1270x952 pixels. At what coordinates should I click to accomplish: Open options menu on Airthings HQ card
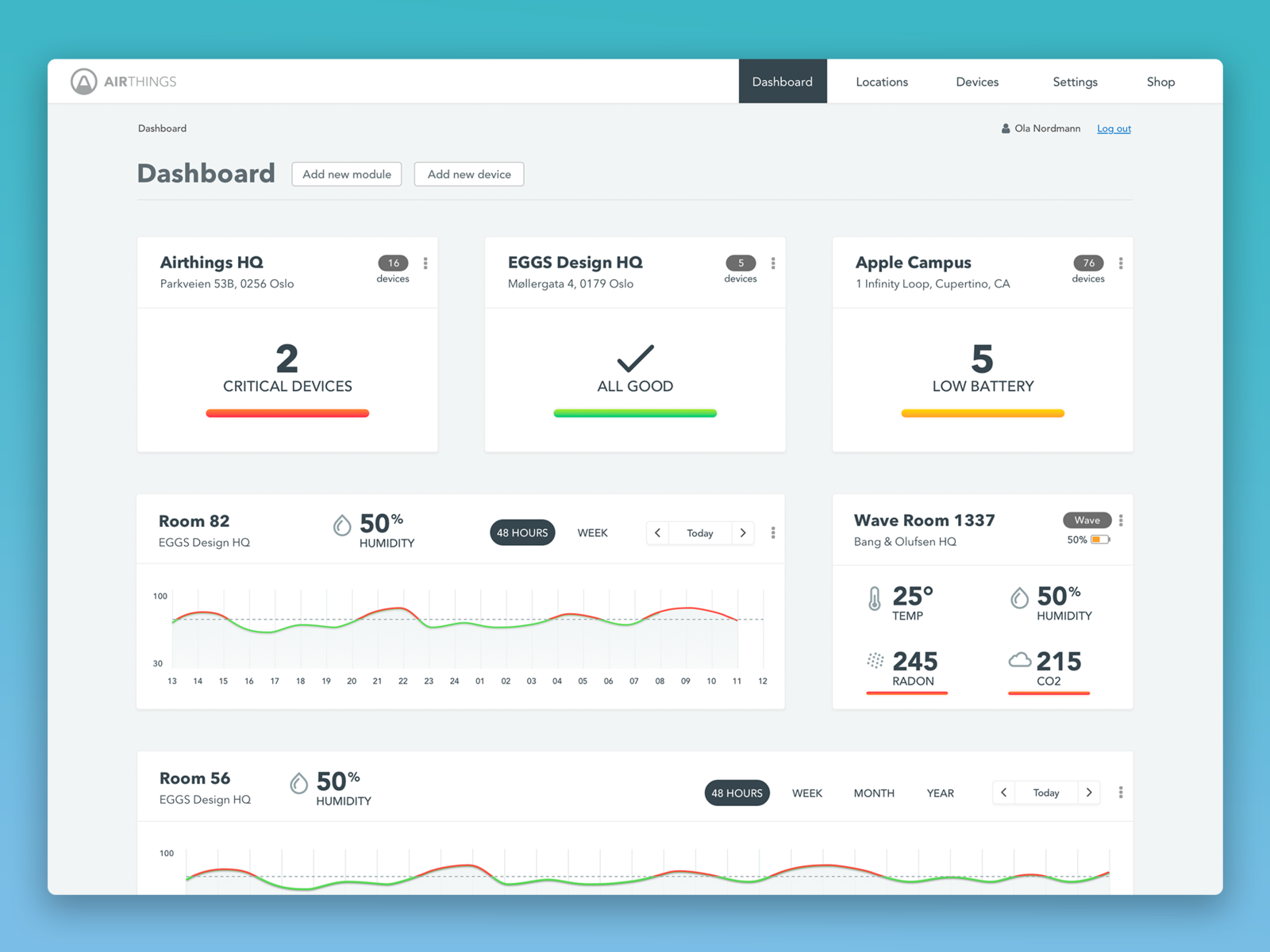click(x=425, y=263)
